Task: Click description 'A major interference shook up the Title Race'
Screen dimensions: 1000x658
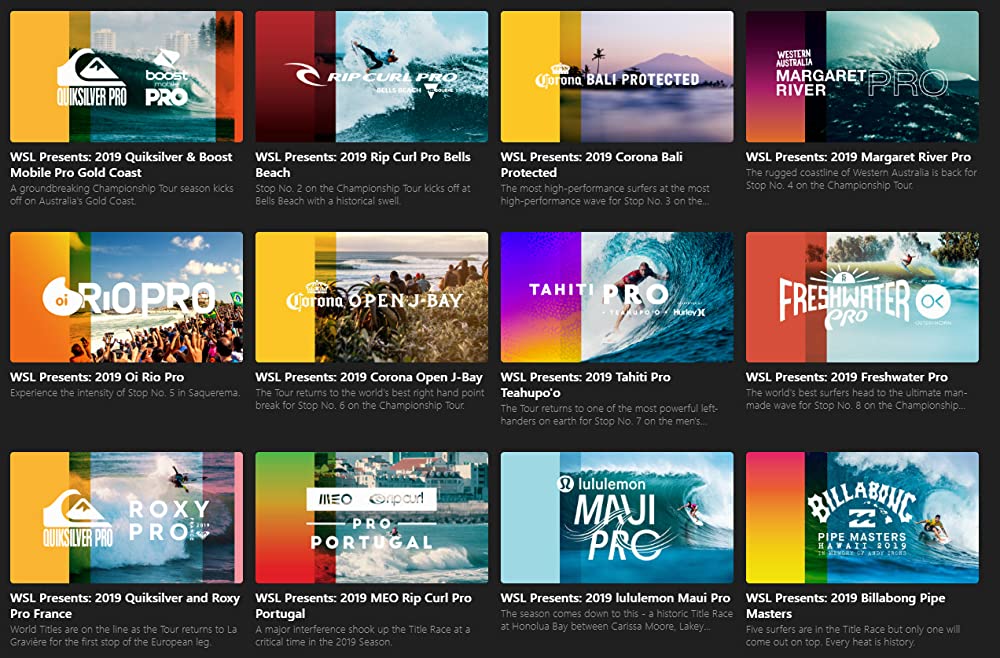Action: point(363,635)
